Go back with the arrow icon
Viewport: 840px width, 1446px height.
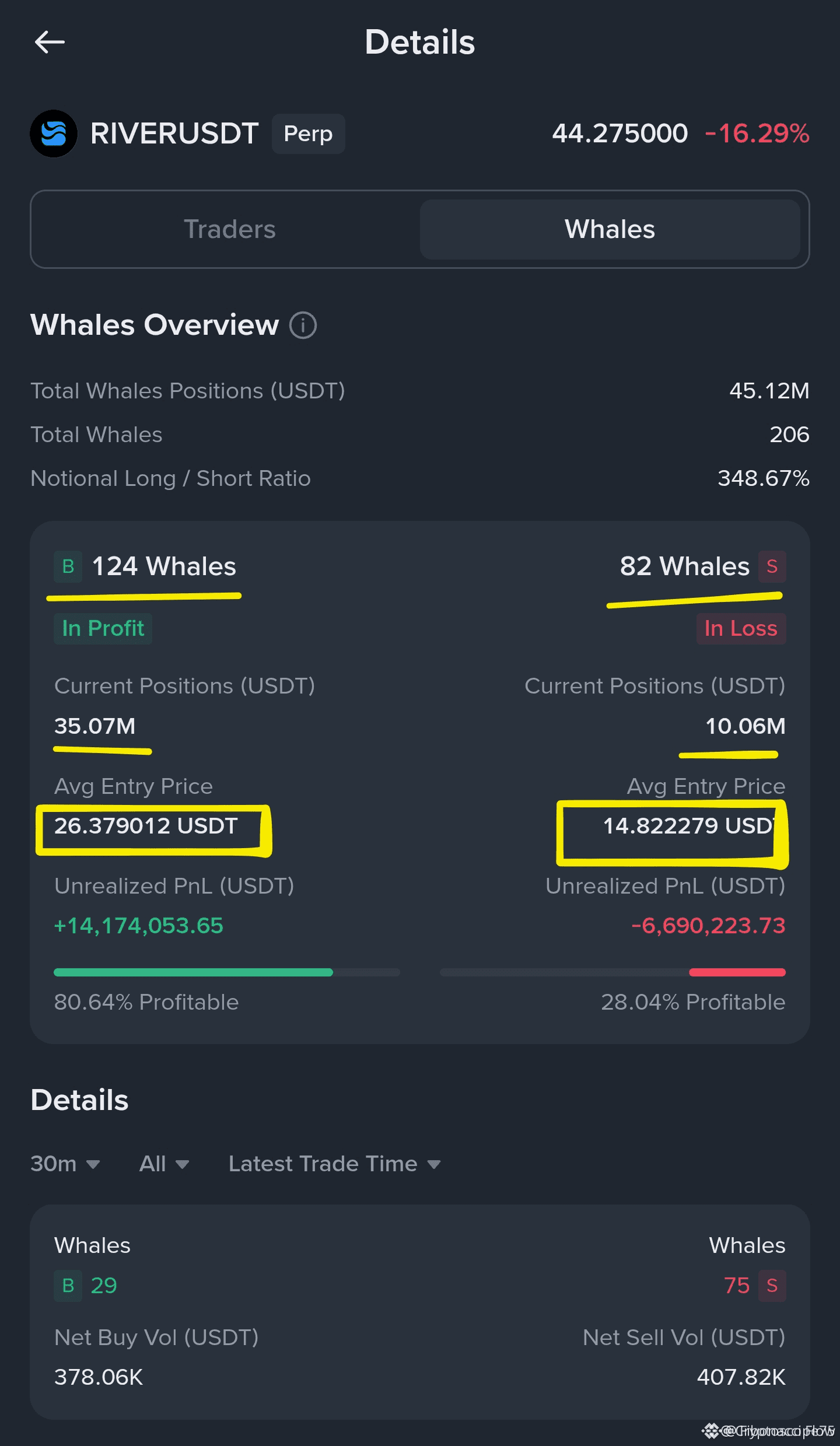(50, 42)
